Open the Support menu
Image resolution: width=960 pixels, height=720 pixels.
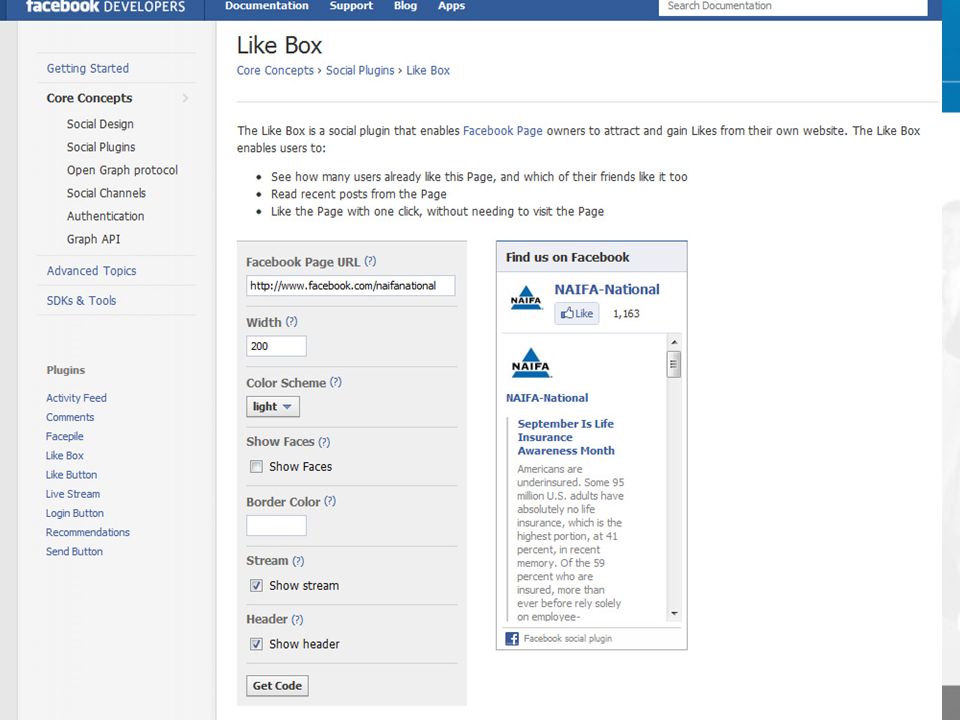pyautogui.click(x=351, y=6)
